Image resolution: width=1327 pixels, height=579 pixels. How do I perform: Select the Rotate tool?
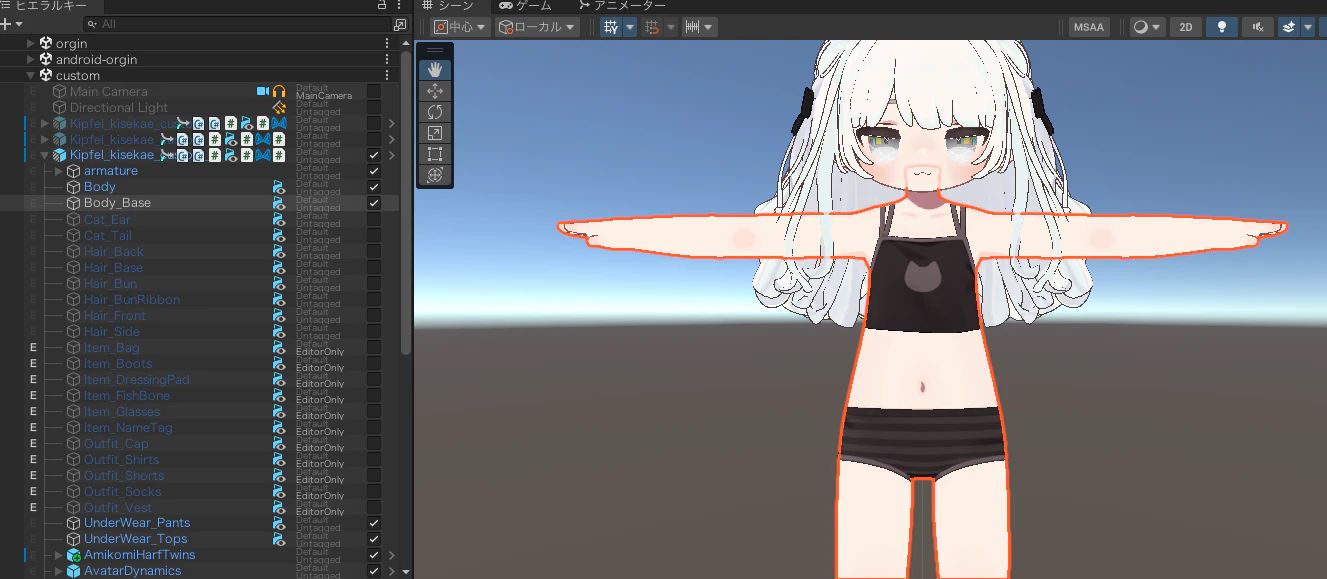[434, 112]
